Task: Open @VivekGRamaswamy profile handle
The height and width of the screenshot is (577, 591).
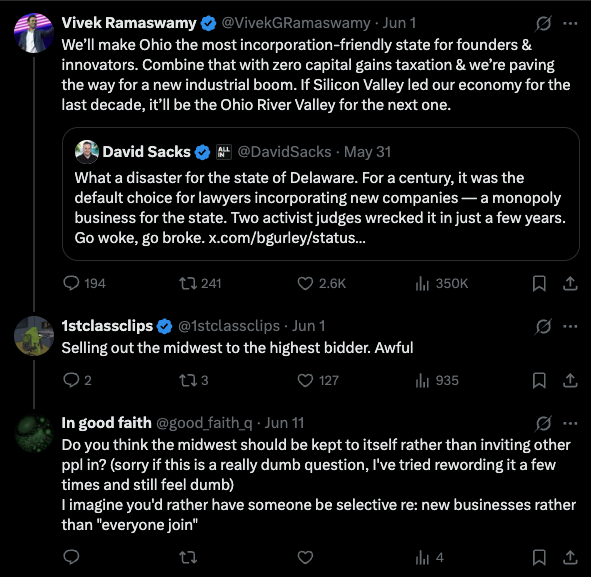Action: point(296,23)
